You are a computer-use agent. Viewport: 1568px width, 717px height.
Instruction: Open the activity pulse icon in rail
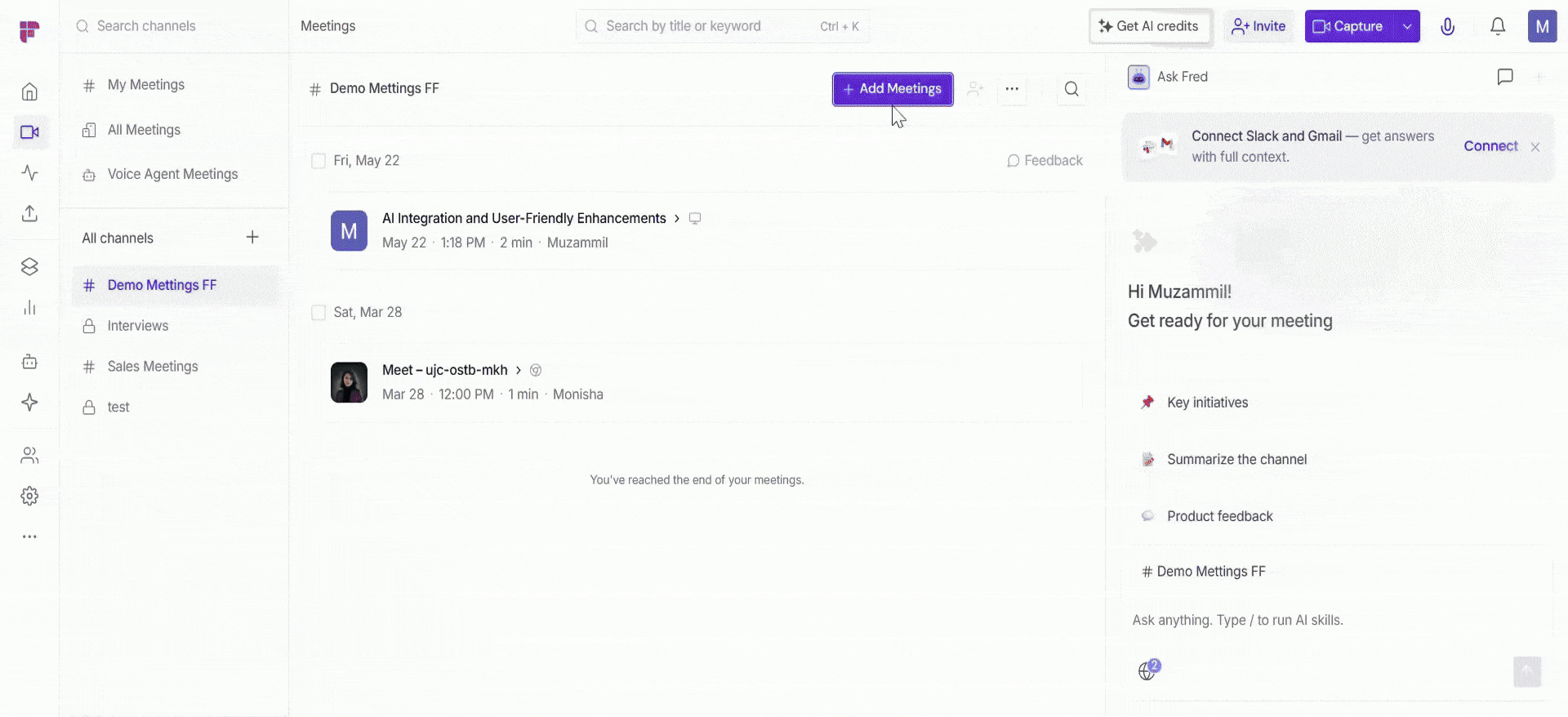tap(29, 173)
